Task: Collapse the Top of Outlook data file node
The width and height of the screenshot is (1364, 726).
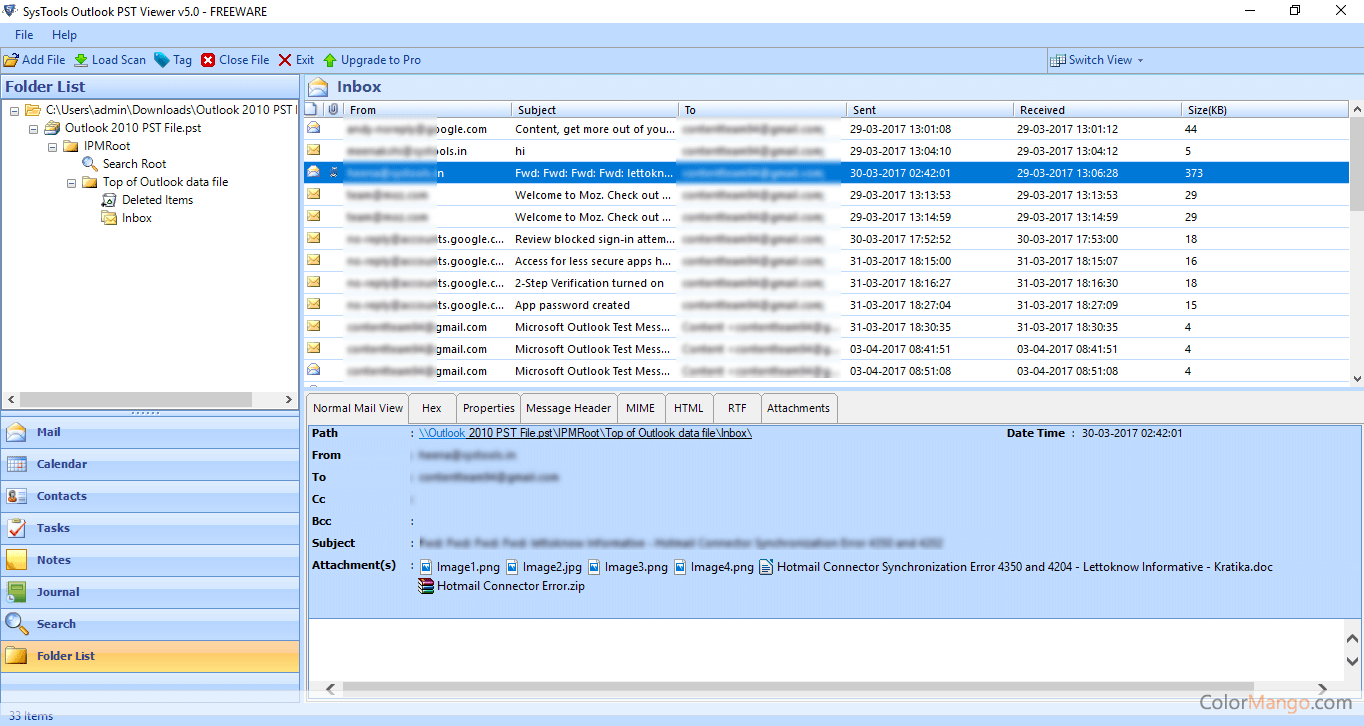Action: [71, 183]
